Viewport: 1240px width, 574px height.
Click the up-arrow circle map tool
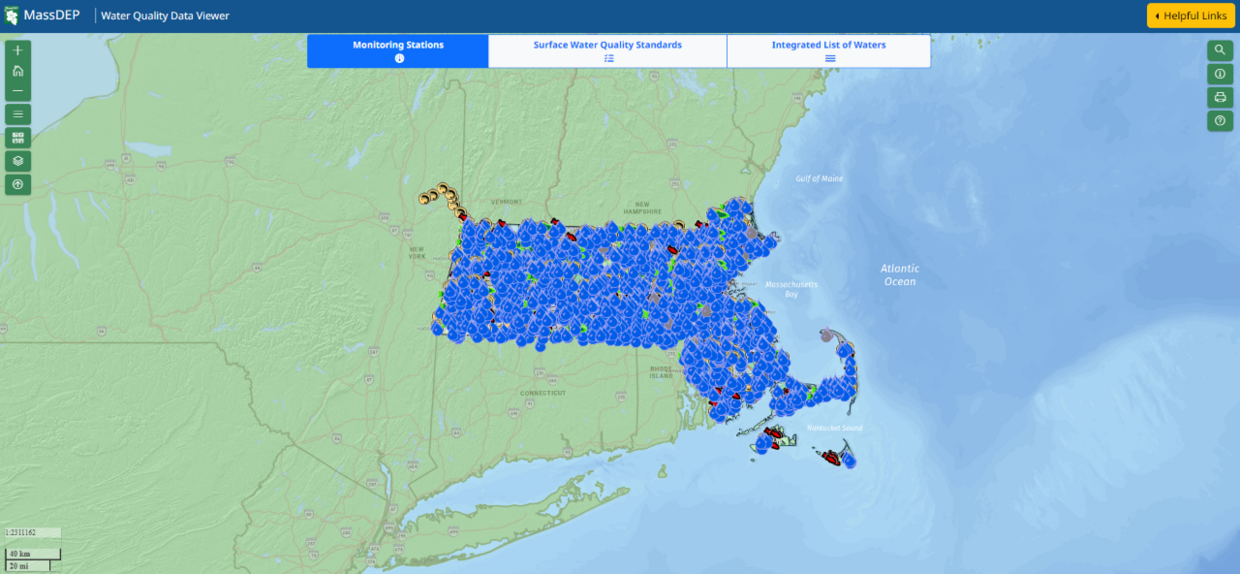tap(18, 184)
